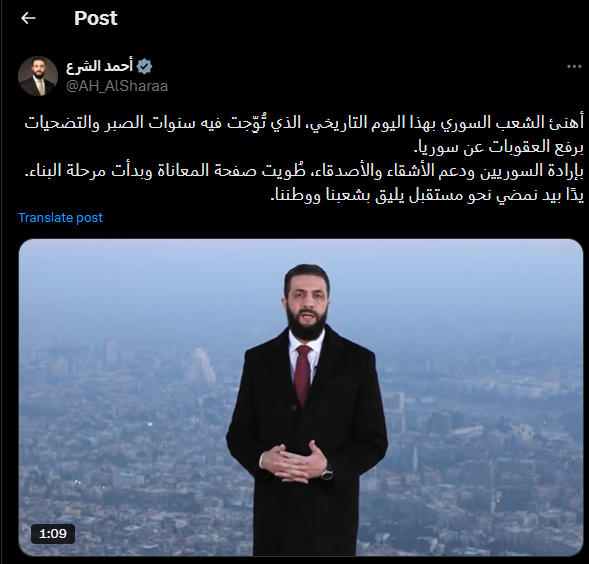Click the last post line beginning يدًا بيد
The width and height of the screenshot is (589, 564).
[x=427, y=196]
